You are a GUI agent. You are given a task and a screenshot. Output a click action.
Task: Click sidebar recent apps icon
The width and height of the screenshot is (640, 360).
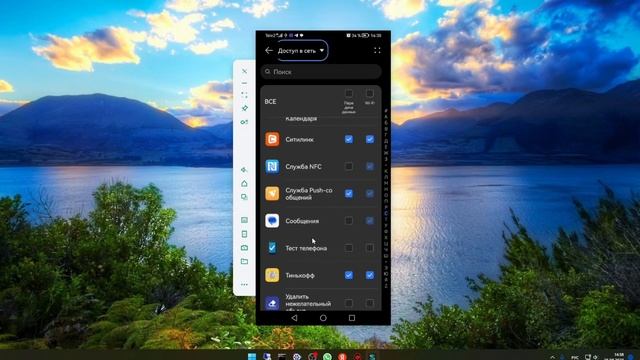pyautogui.click(x=244, y=197)
